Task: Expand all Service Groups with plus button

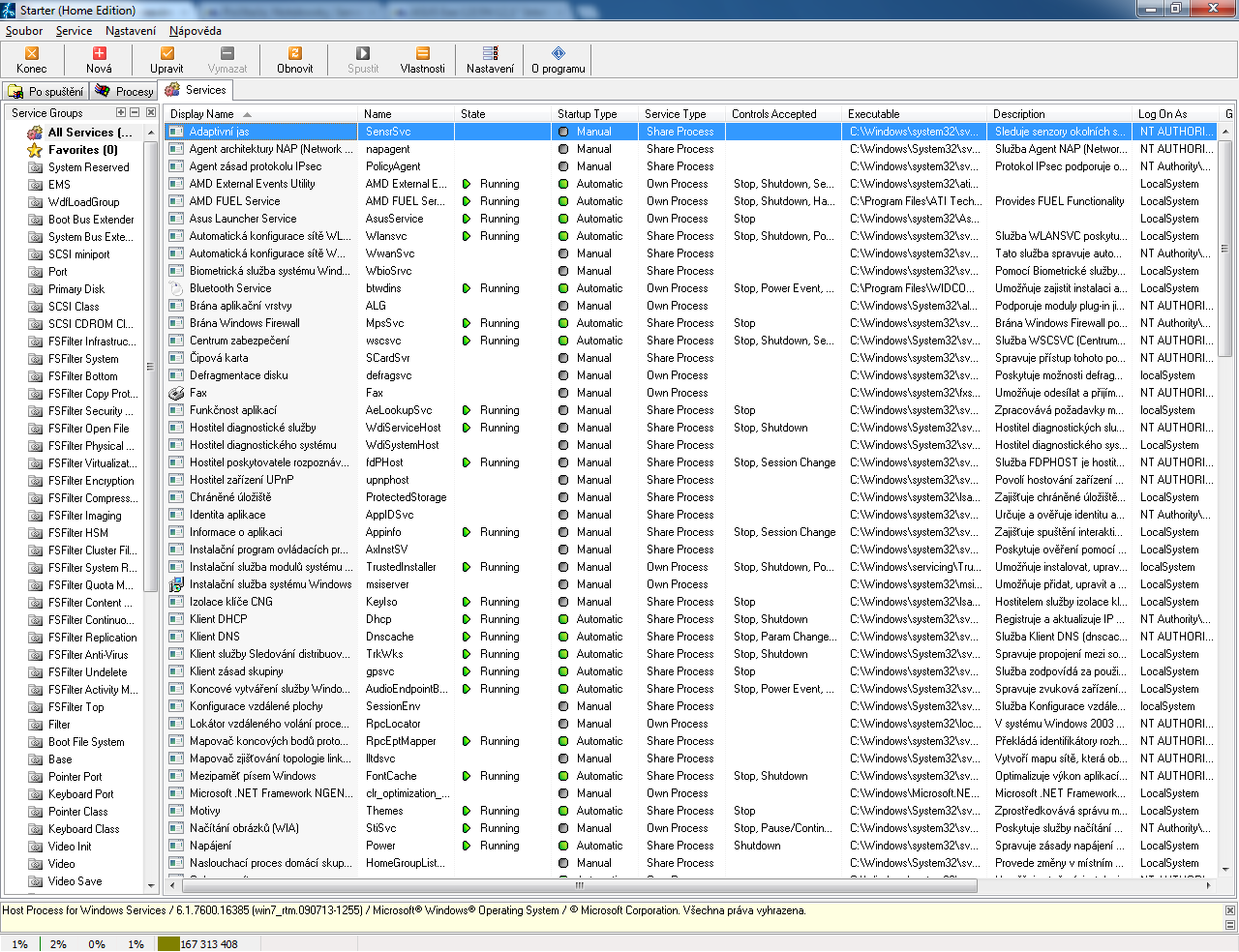Action: [x=121, y=113]
